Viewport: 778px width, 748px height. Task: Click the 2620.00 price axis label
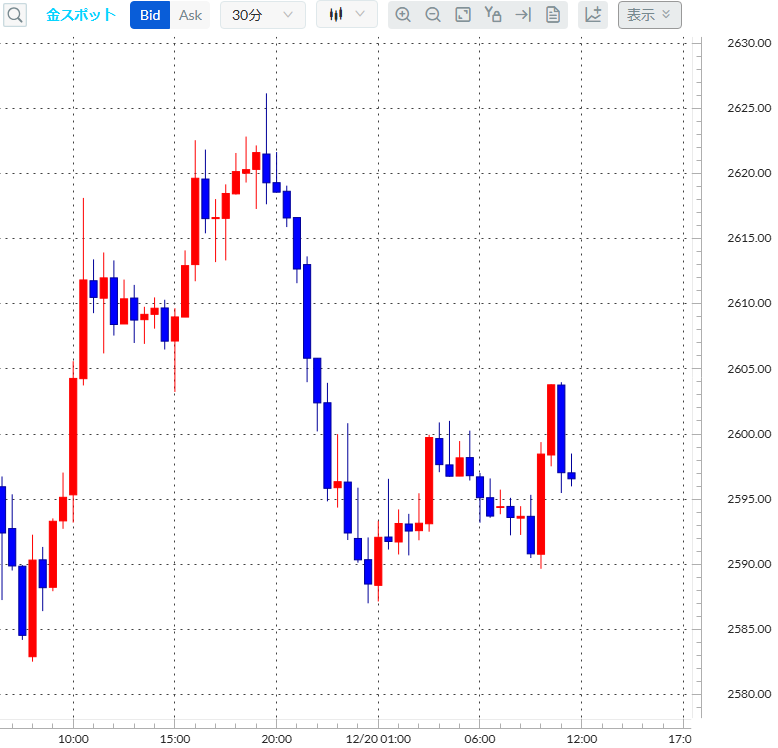(749, 173)
